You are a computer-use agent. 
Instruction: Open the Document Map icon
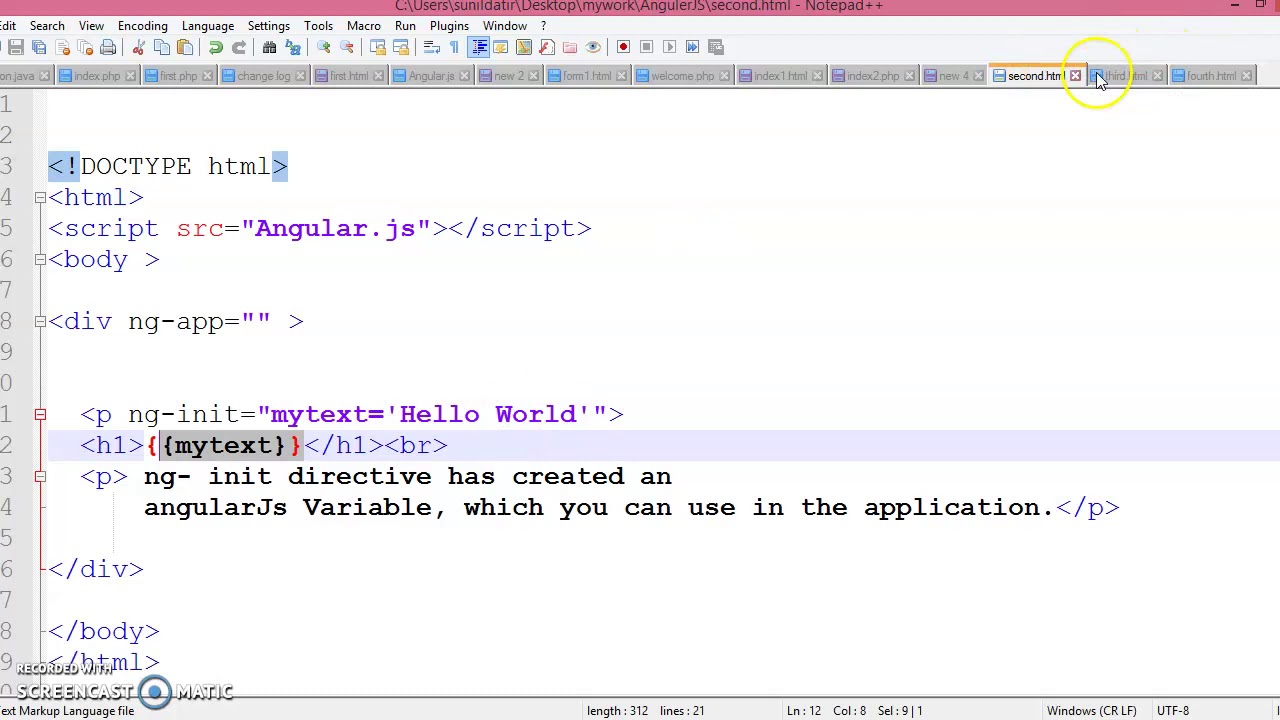[x=523, y=47]
